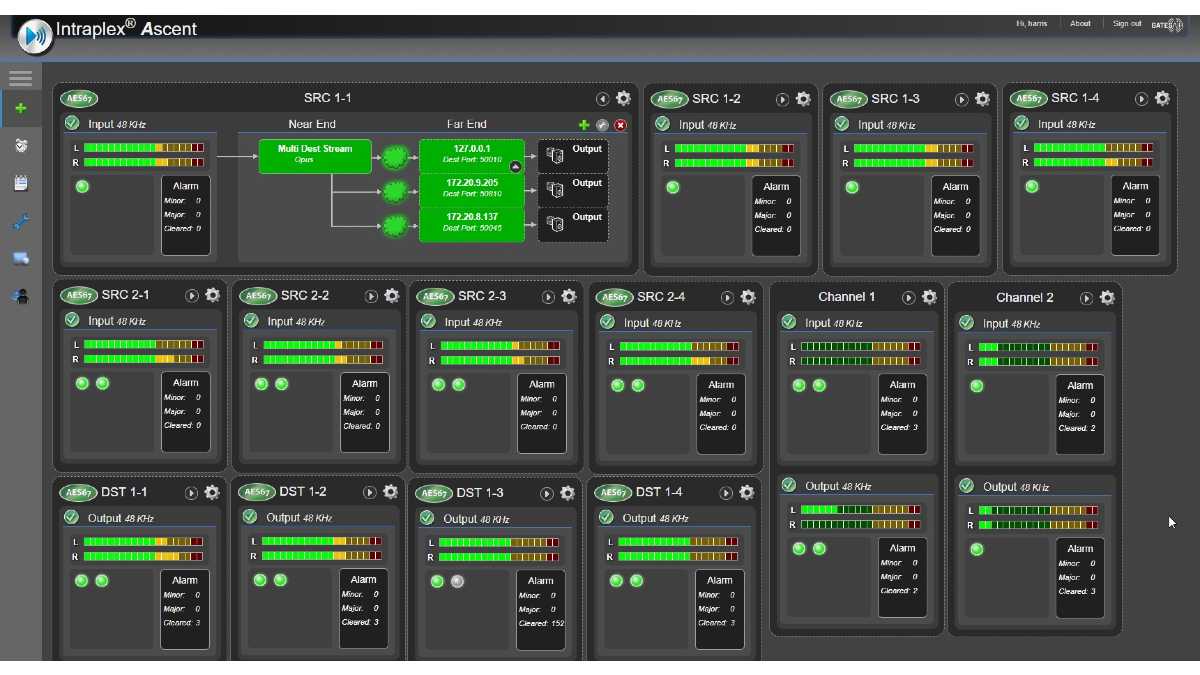
Task: Expand the SRC 2-4 panel arrow
Action: pyautogui.click(x=726, y=298)
